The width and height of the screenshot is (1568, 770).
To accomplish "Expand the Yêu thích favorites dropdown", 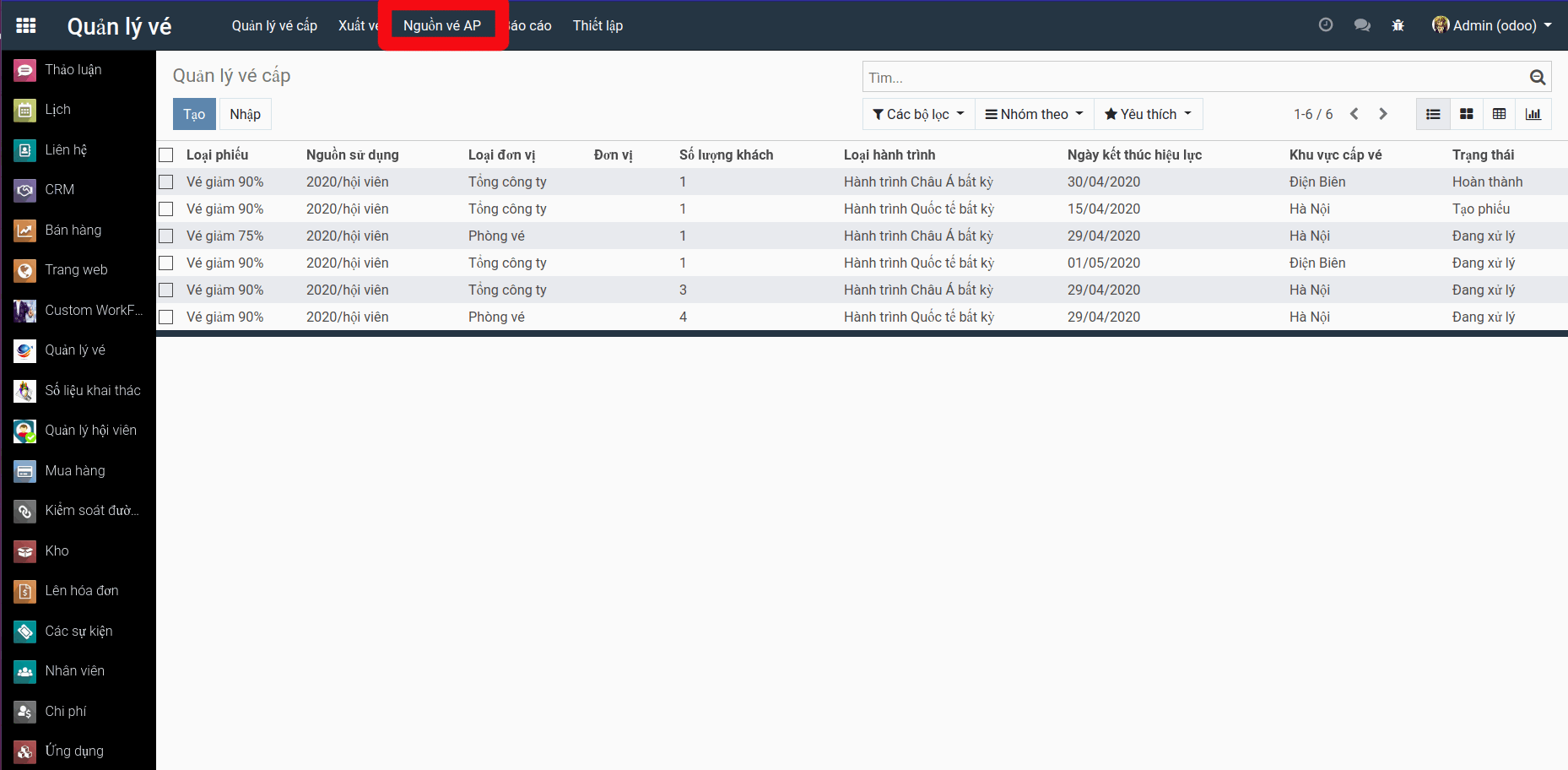I will (x=1149, y=114).
